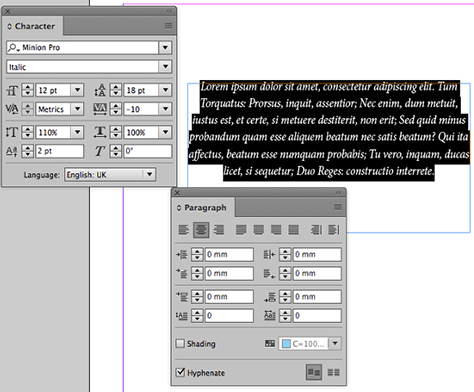Open the Italic font style dropdown
This screenshot has width=474, height=392.
[x=165, y=67]
